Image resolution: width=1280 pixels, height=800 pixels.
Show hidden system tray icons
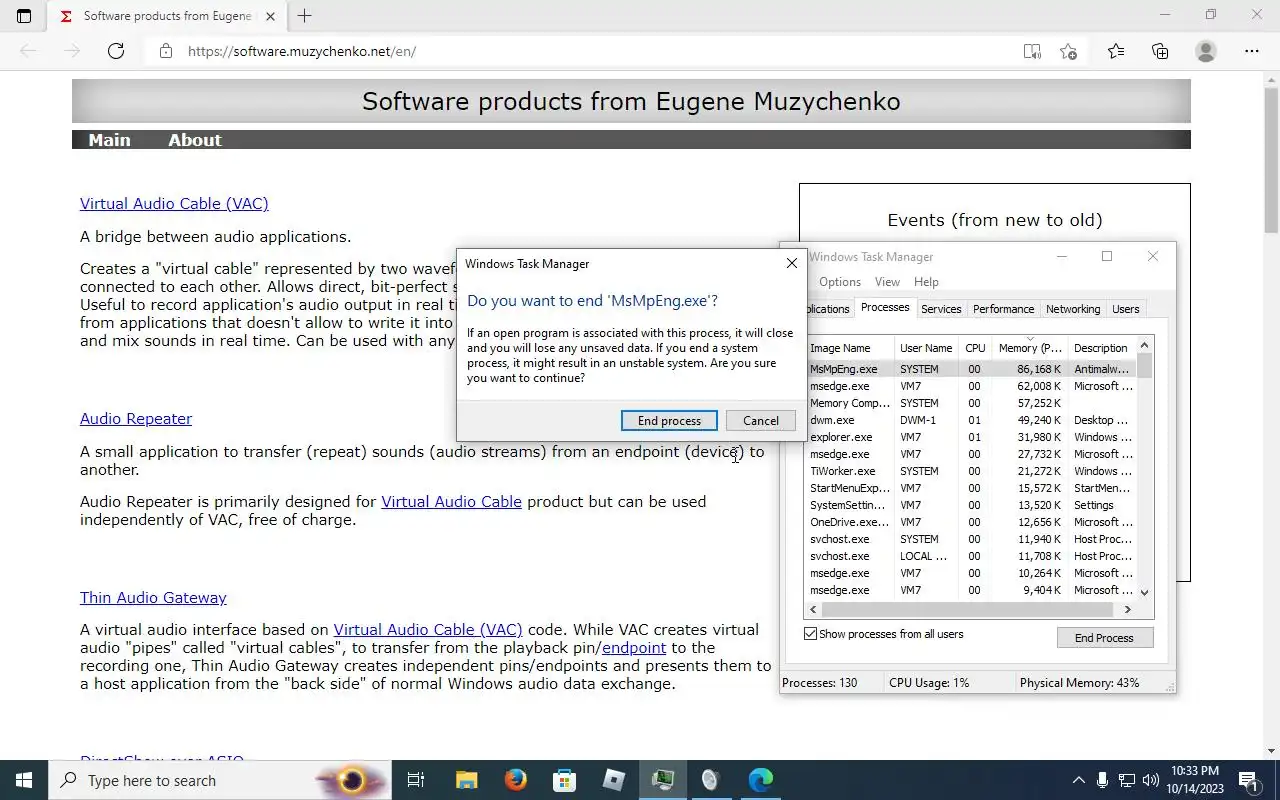point(1078,780)
